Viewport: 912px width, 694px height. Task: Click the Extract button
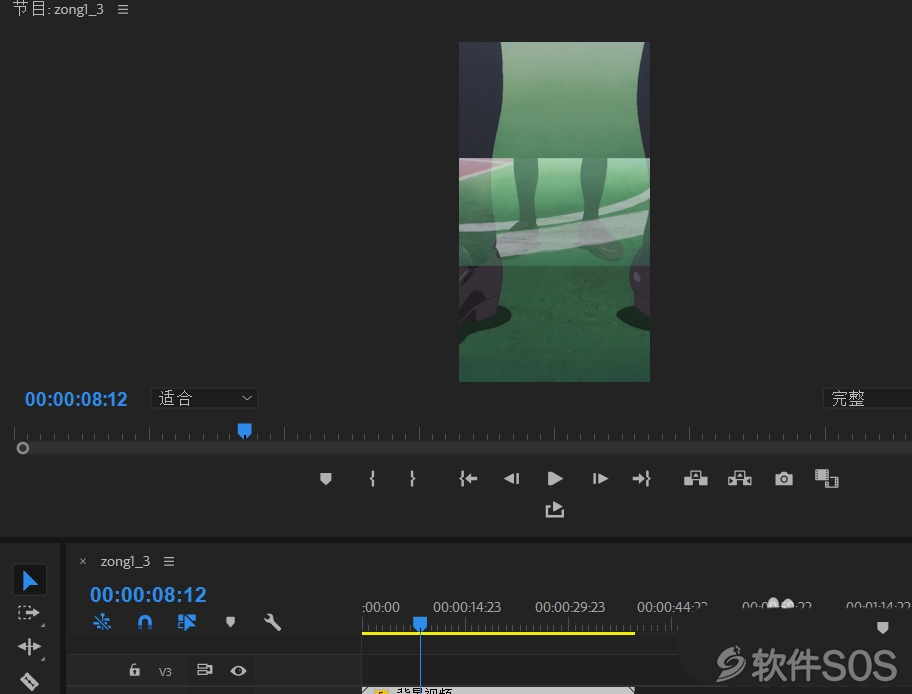coord(740,478)
